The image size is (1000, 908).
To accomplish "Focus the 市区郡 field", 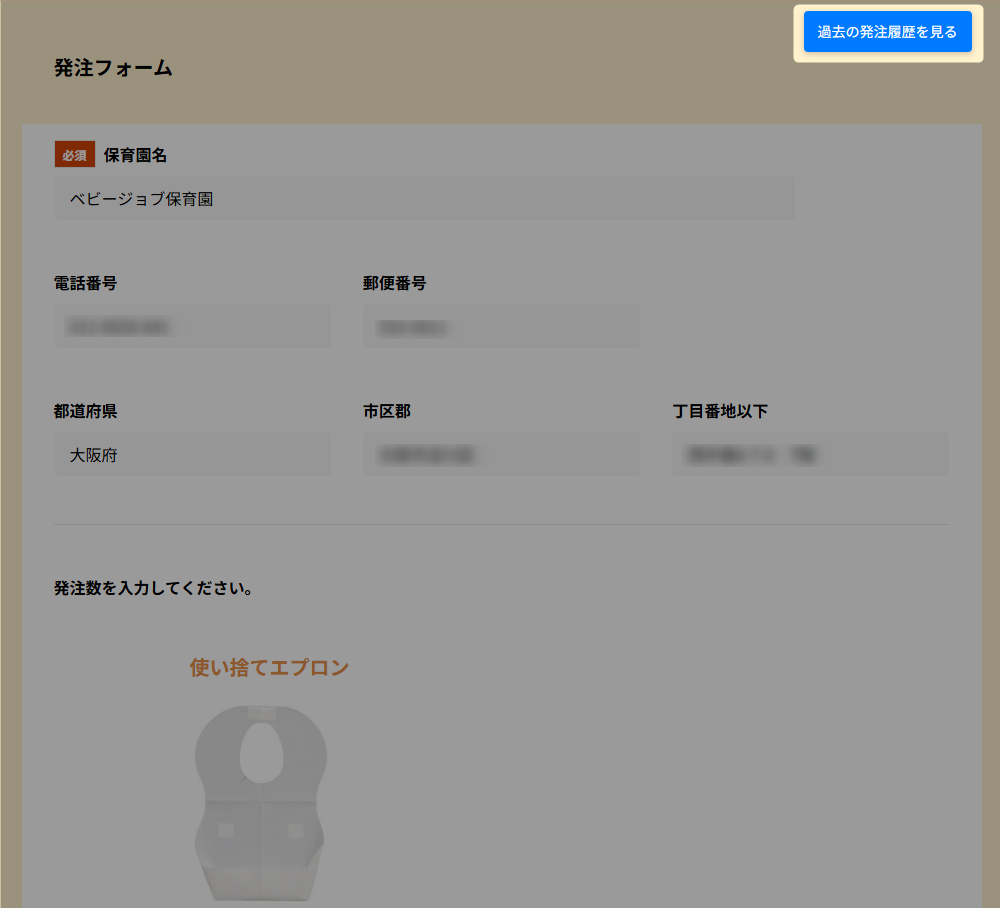I will pos(501,455).
